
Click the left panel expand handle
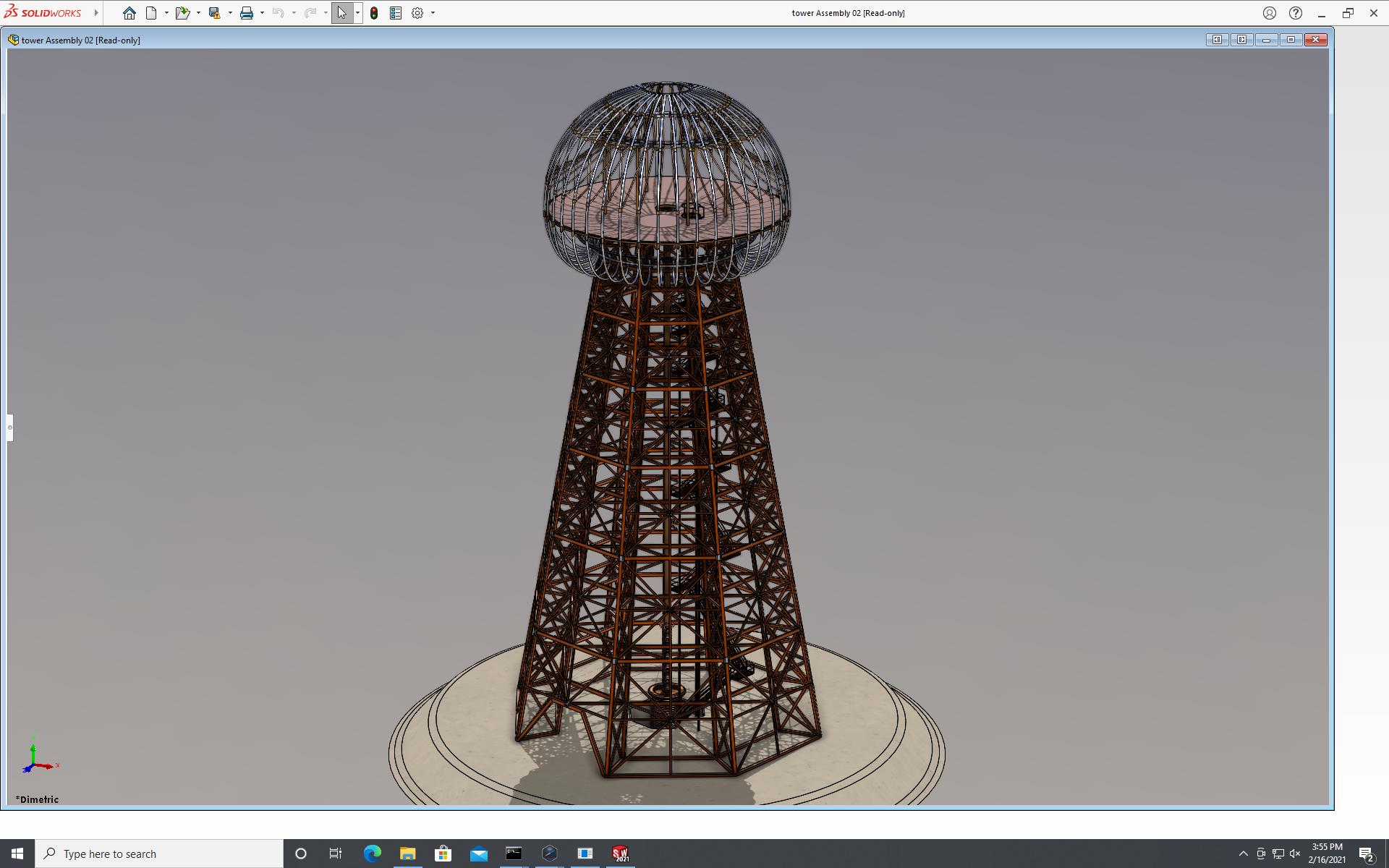10,427
